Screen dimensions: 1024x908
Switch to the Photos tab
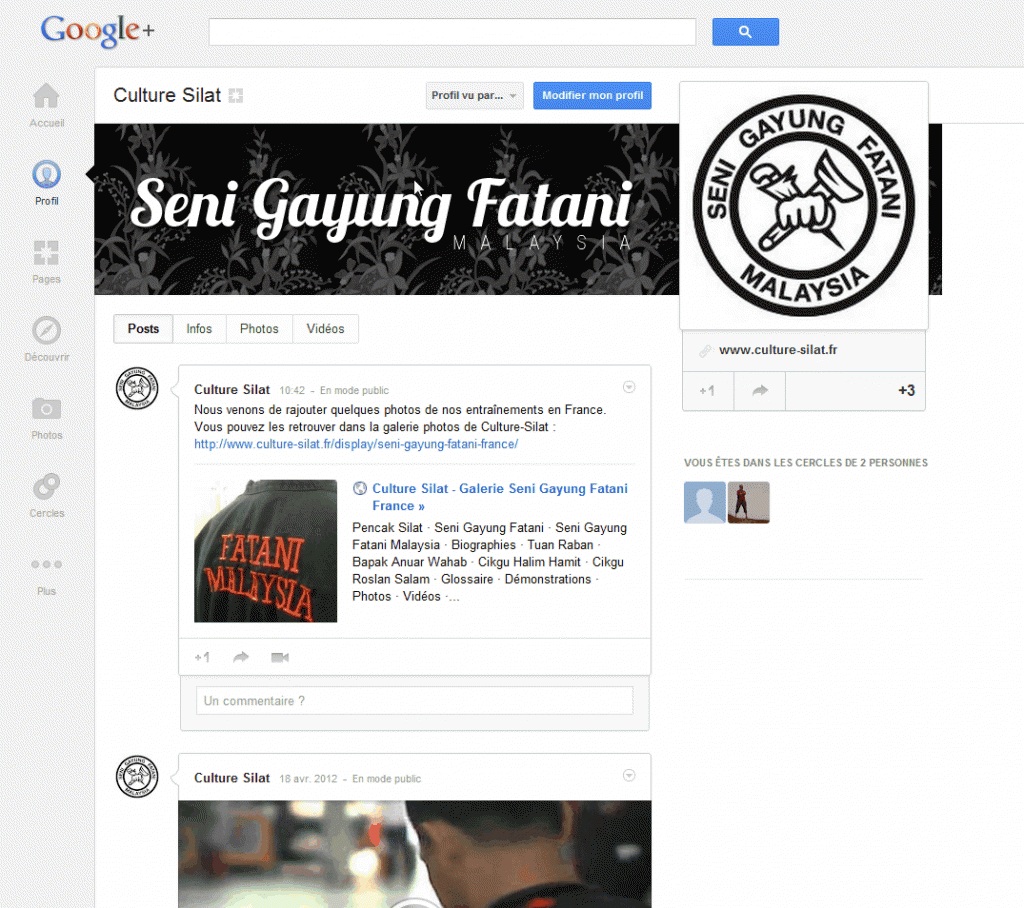click(x=259, y=329)
